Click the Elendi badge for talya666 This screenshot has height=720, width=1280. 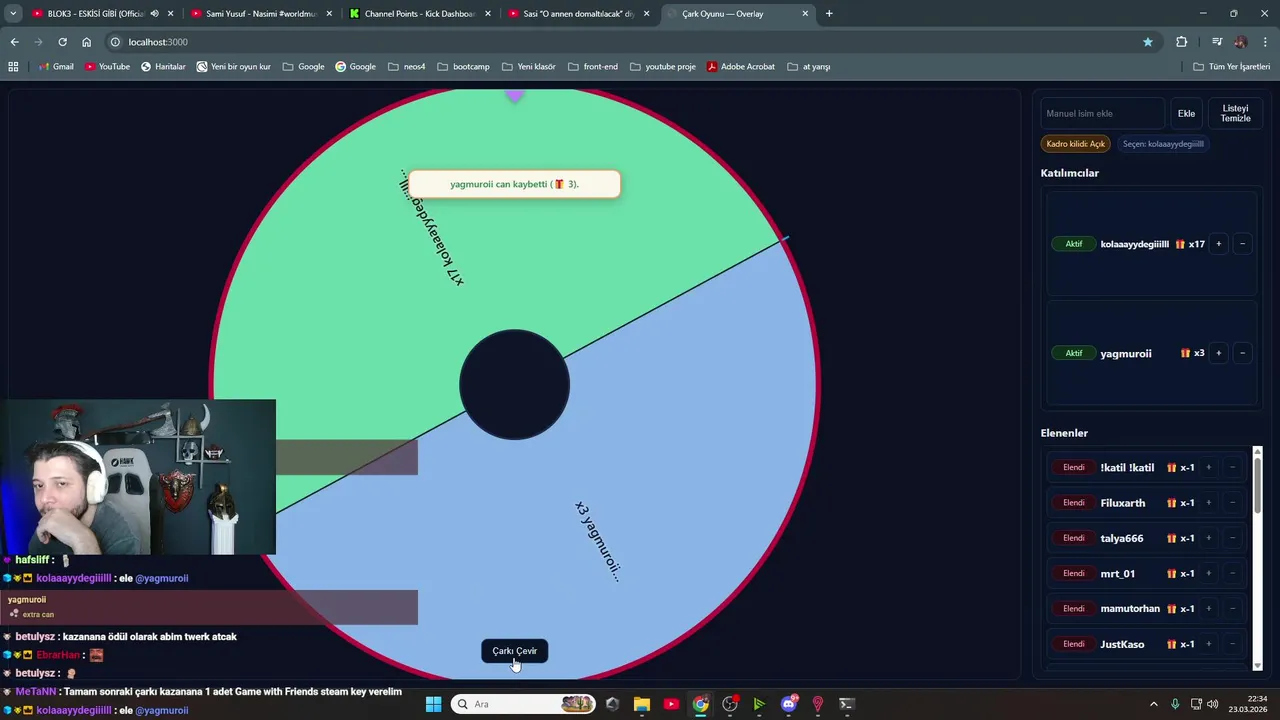[1073, 538]
